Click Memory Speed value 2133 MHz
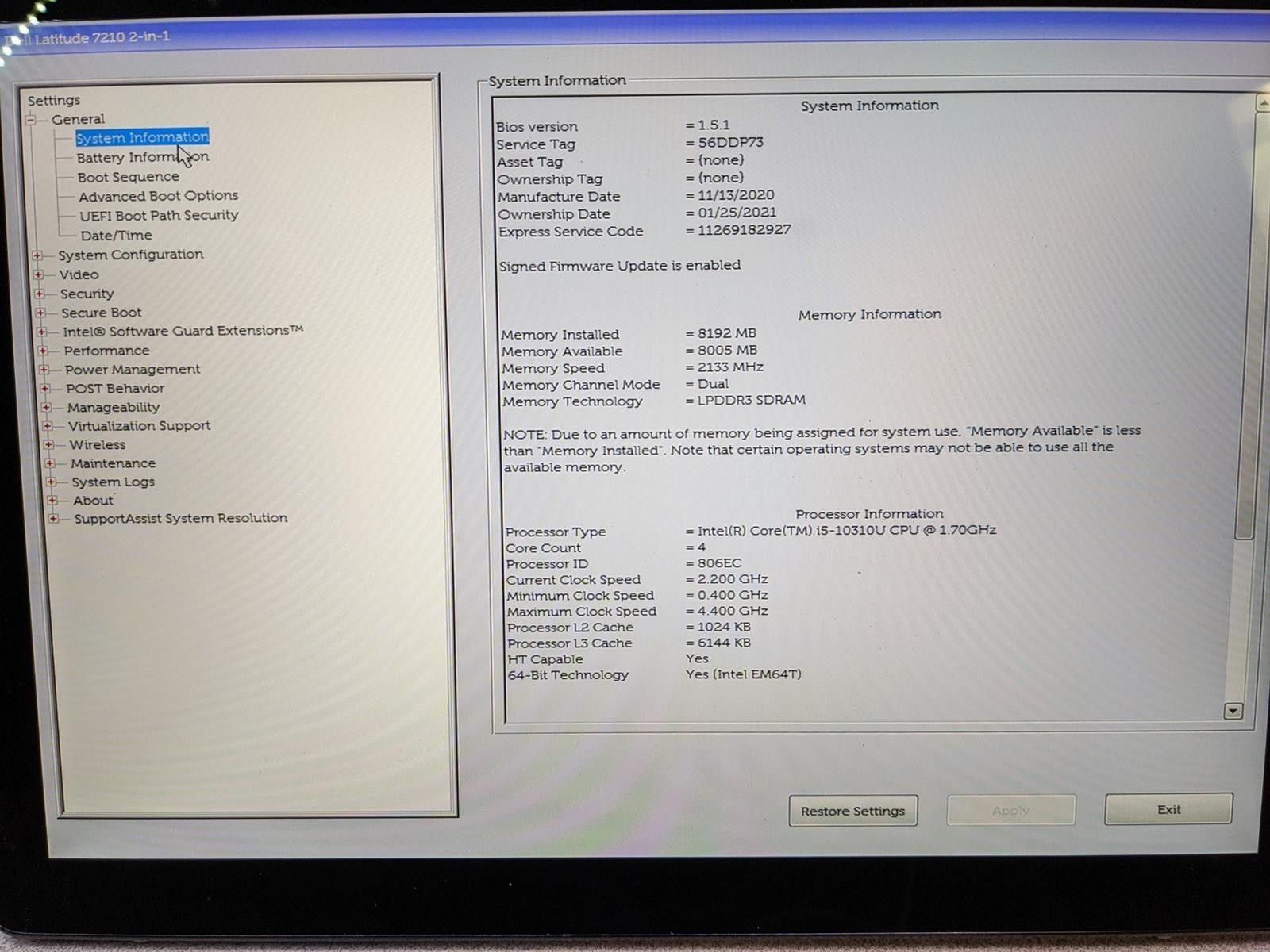 (x=730, y=367)
